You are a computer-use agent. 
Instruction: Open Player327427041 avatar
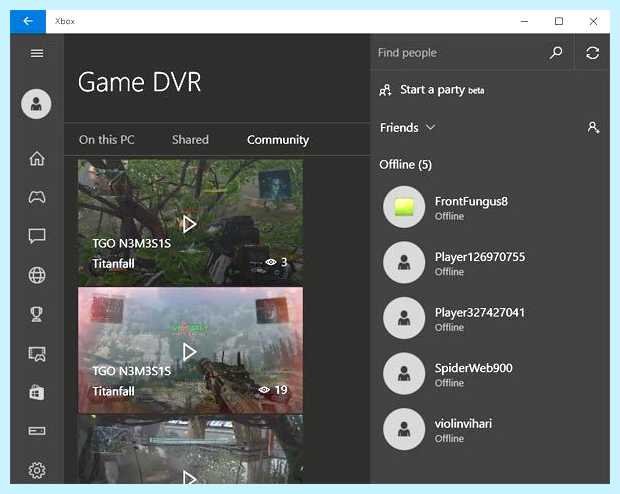[404, 318]
